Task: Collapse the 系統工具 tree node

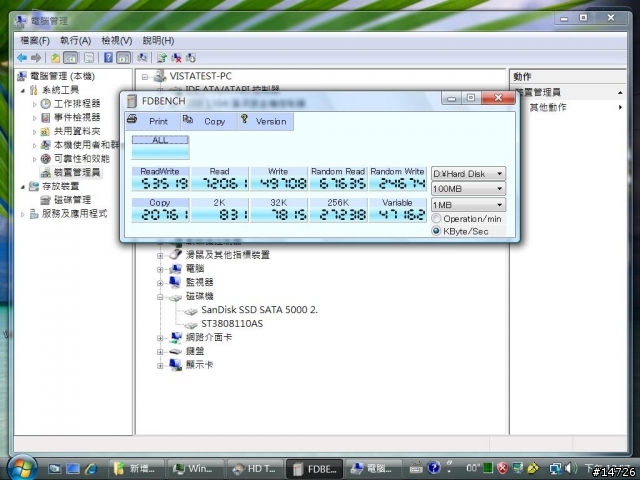Action: [23, 90]
